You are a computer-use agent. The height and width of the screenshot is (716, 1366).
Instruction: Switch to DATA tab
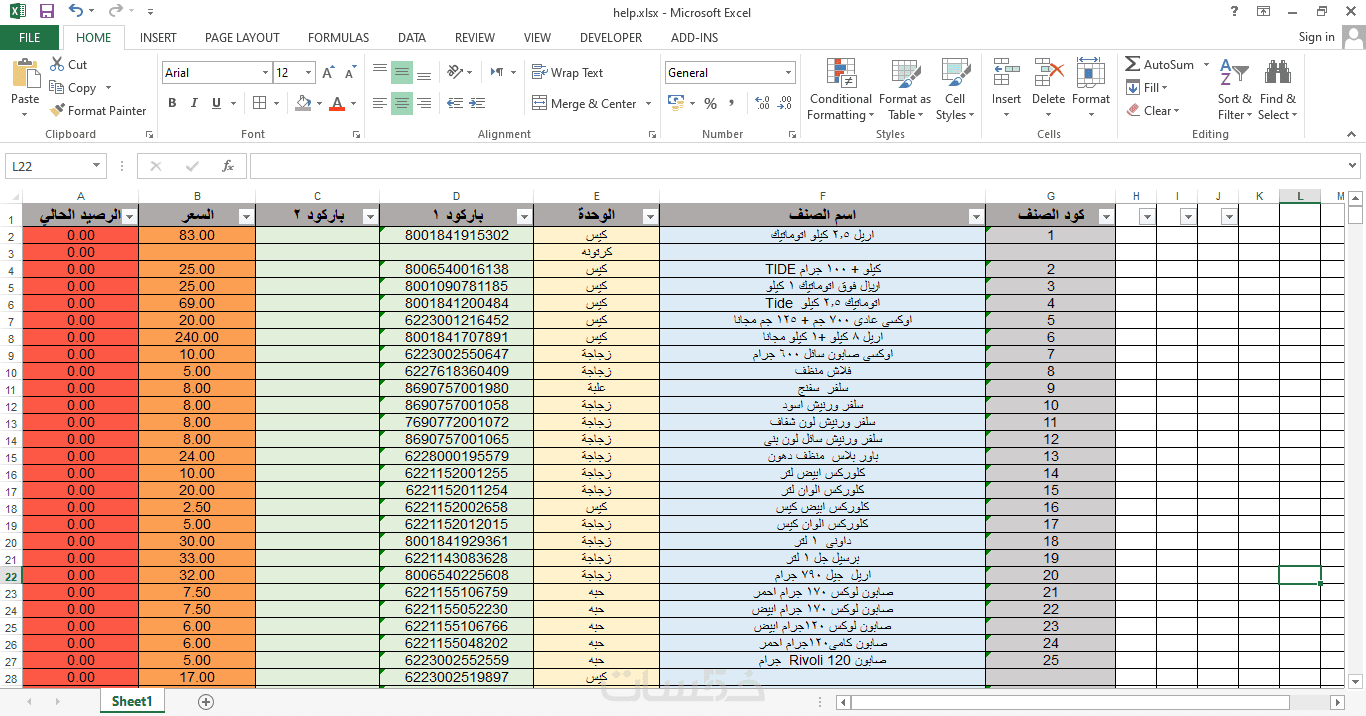tap(412, 38)
